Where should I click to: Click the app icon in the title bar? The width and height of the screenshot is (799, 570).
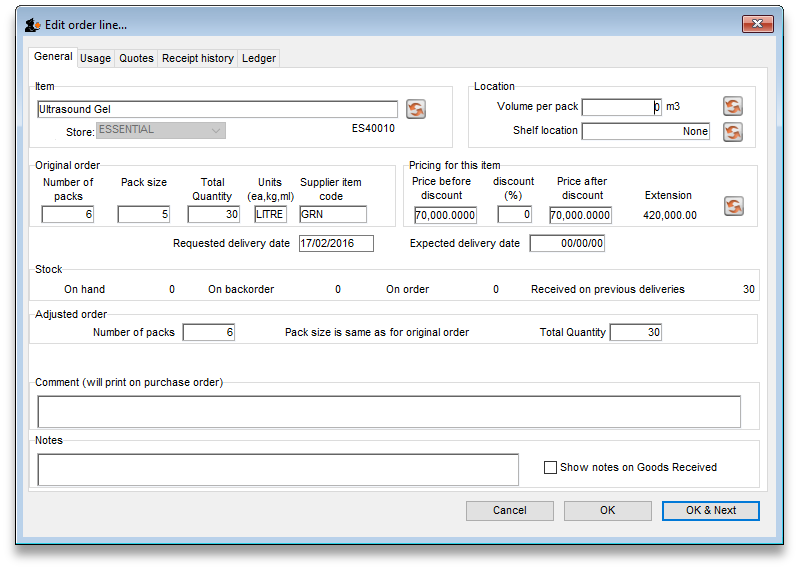32,24
